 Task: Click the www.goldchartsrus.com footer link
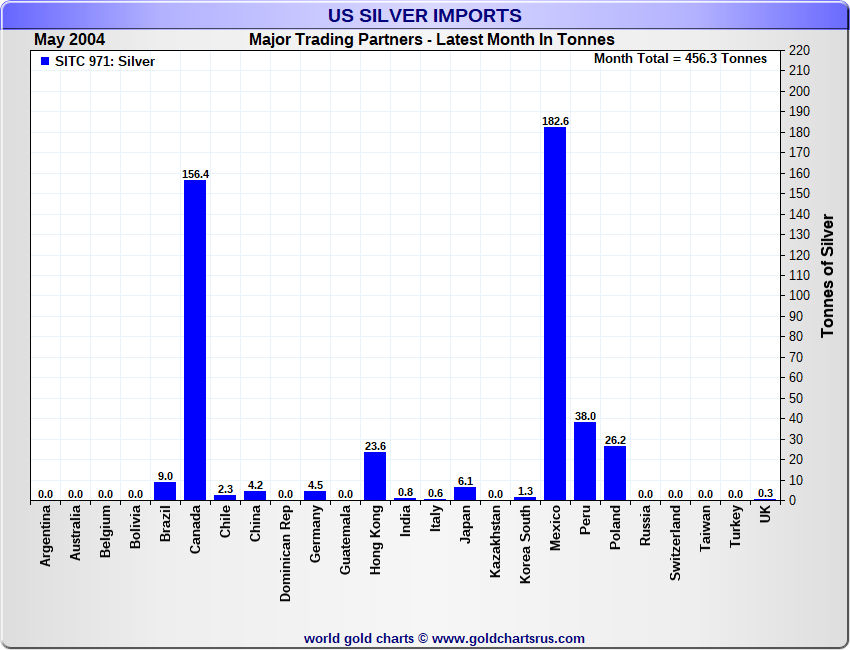click(x=508, y=639)
